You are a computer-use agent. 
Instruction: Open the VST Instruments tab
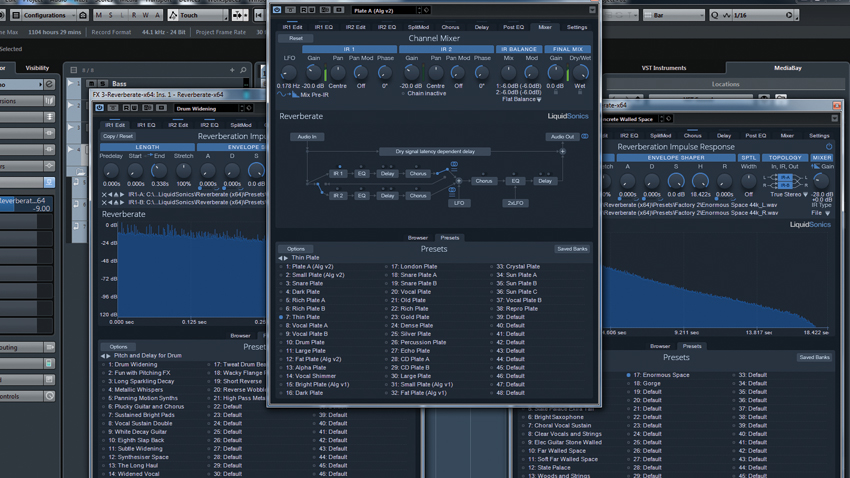tap(664, 68)
